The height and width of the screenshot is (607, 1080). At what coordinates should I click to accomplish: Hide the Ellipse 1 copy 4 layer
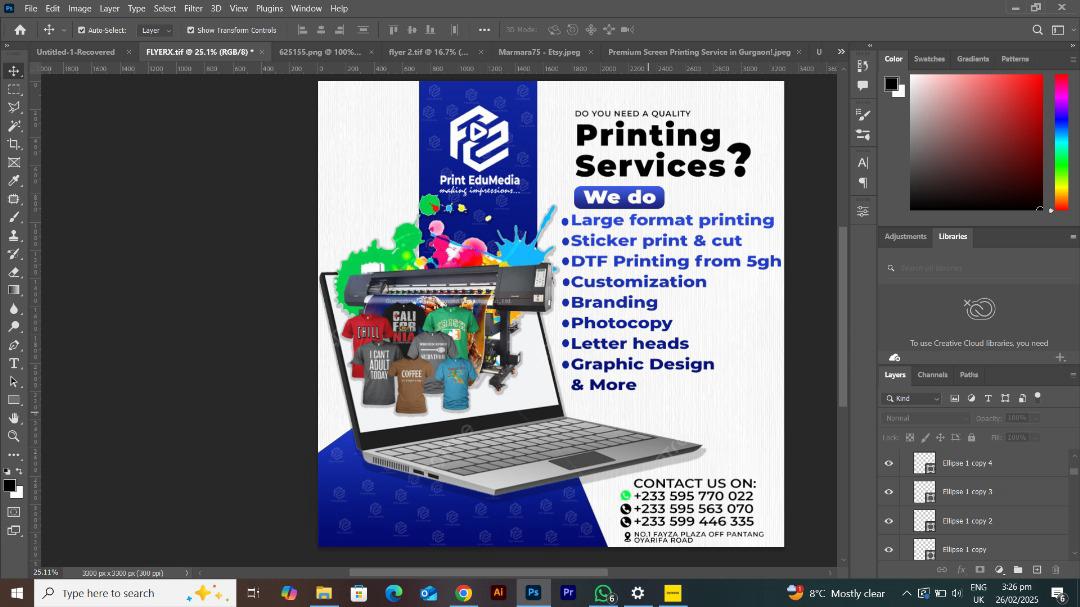click(x=889, y=463)
